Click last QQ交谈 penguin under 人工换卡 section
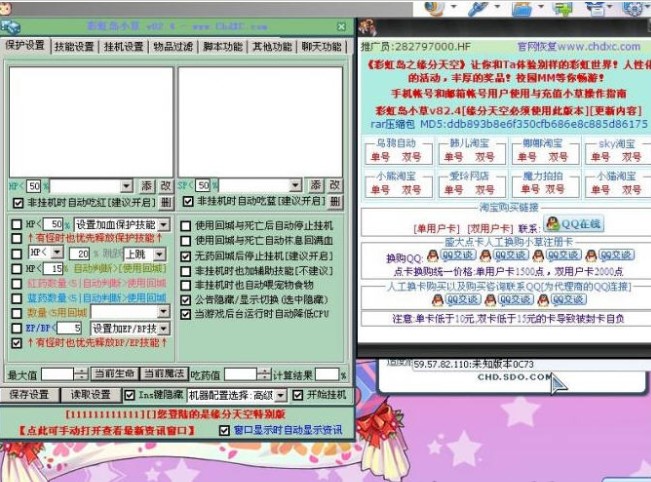 pos(561,299)
